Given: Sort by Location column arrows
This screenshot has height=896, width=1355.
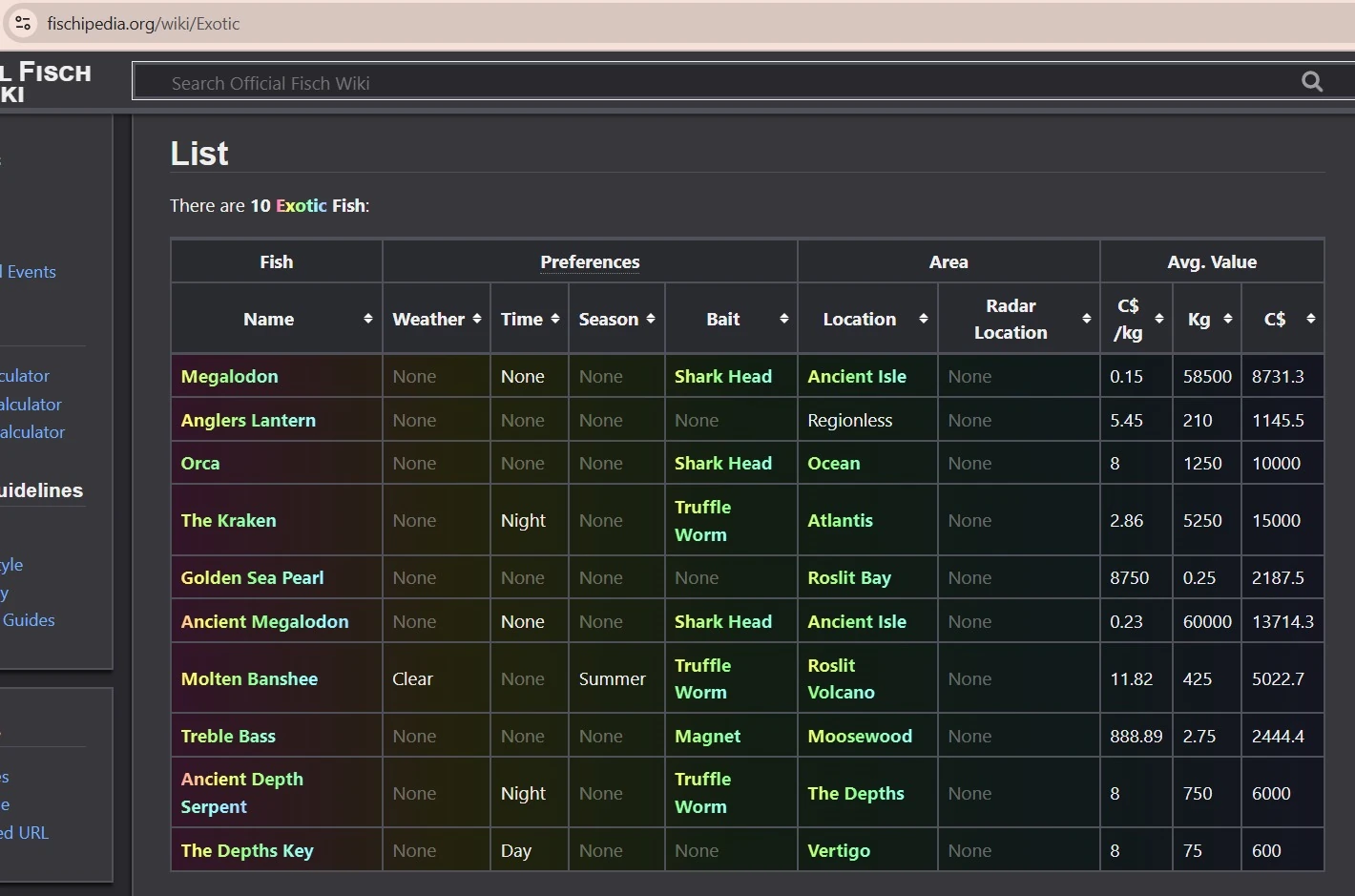Looking at the screenshot, I should pos(923,319).
